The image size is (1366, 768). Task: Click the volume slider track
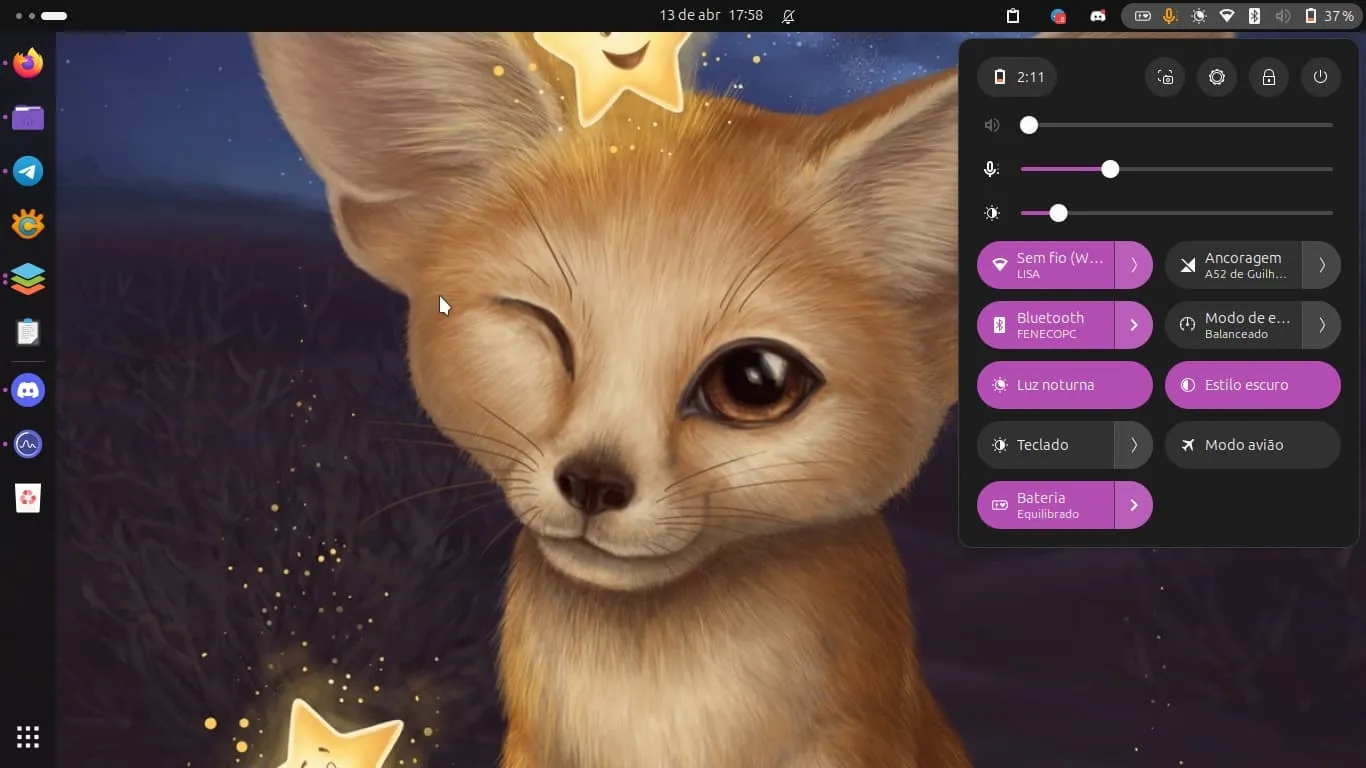tap(1177, 125)
